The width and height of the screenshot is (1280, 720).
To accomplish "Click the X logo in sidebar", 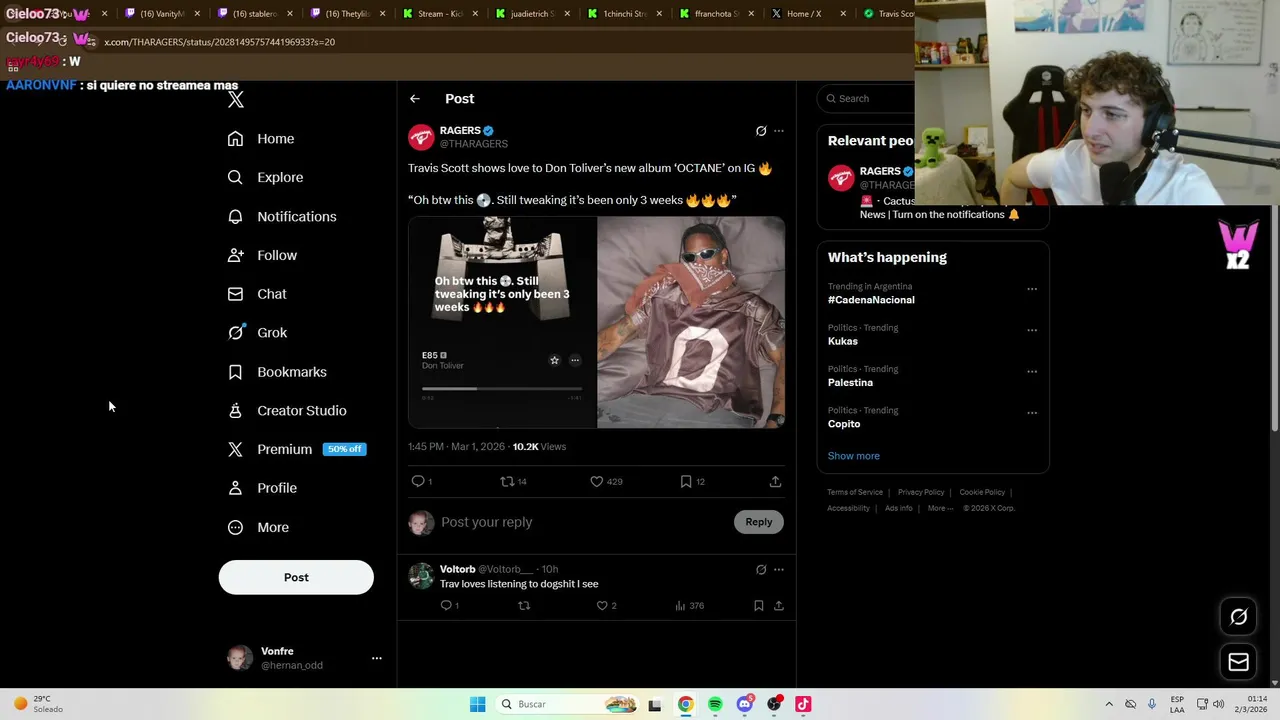I will (x=235, y=99).
